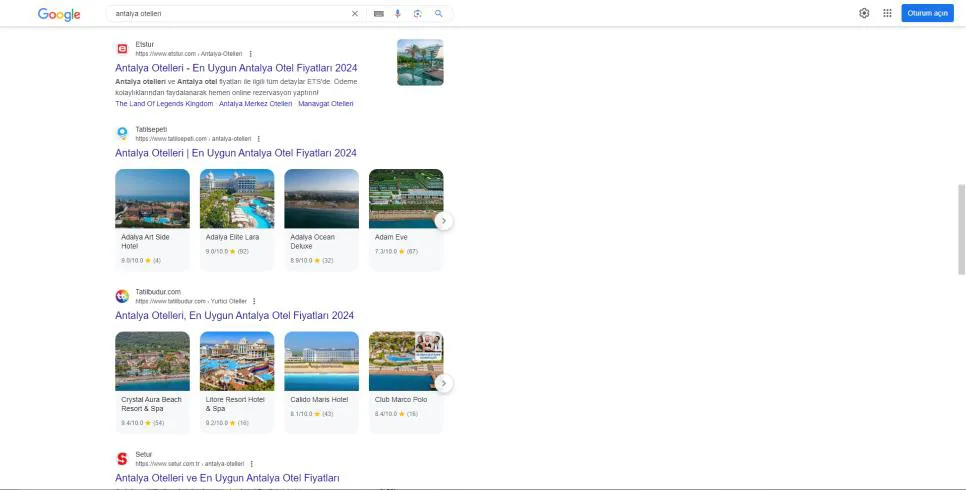Click the page vertical scrollbar thumb
Screen dimensions: 966x490
pos(961,229)
